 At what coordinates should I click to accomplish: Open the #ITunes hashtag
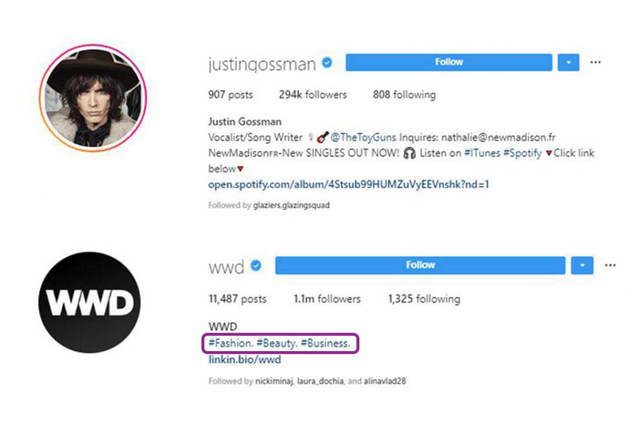(482, 154)
